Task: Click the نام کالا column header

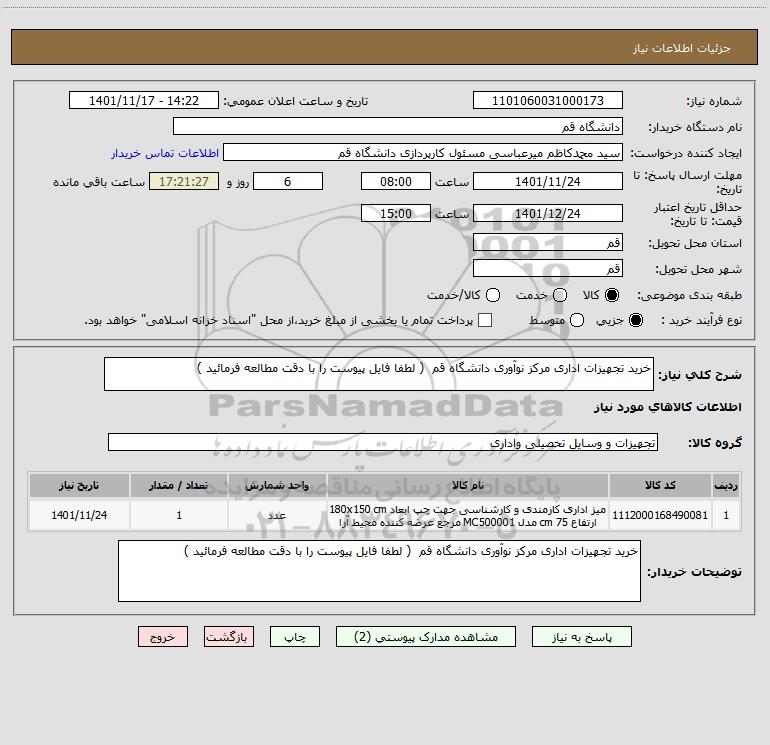Action: pyautogui.click(x=468, y=485)
